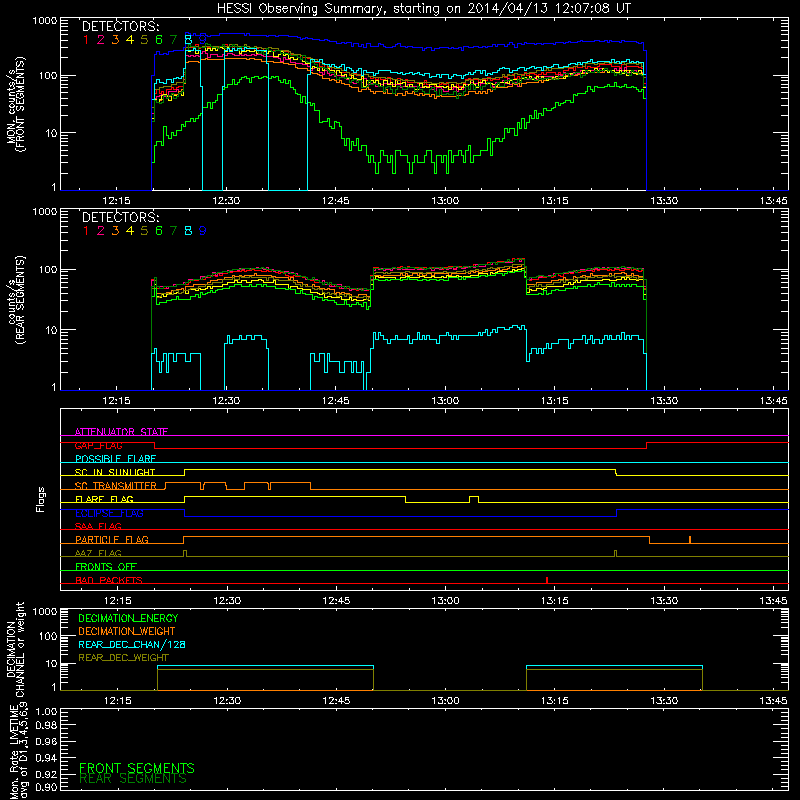Click the 12:45 tick label under decimation plot
Image resolution: width=800 pixels, height=800 pixels.
pyautogui.click(x=336, y=701)
